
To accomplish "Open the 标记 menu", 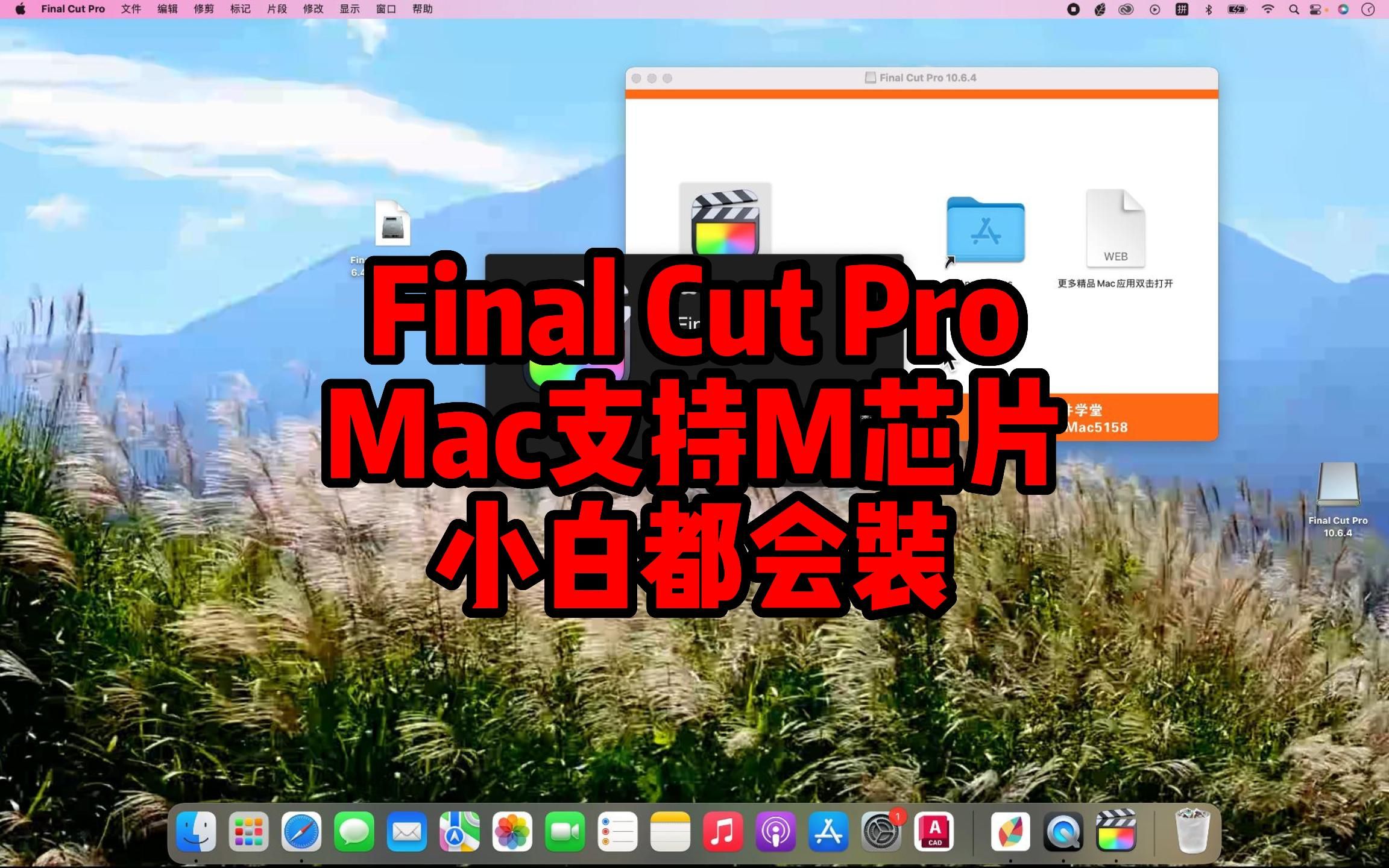I will click(241, 9).
